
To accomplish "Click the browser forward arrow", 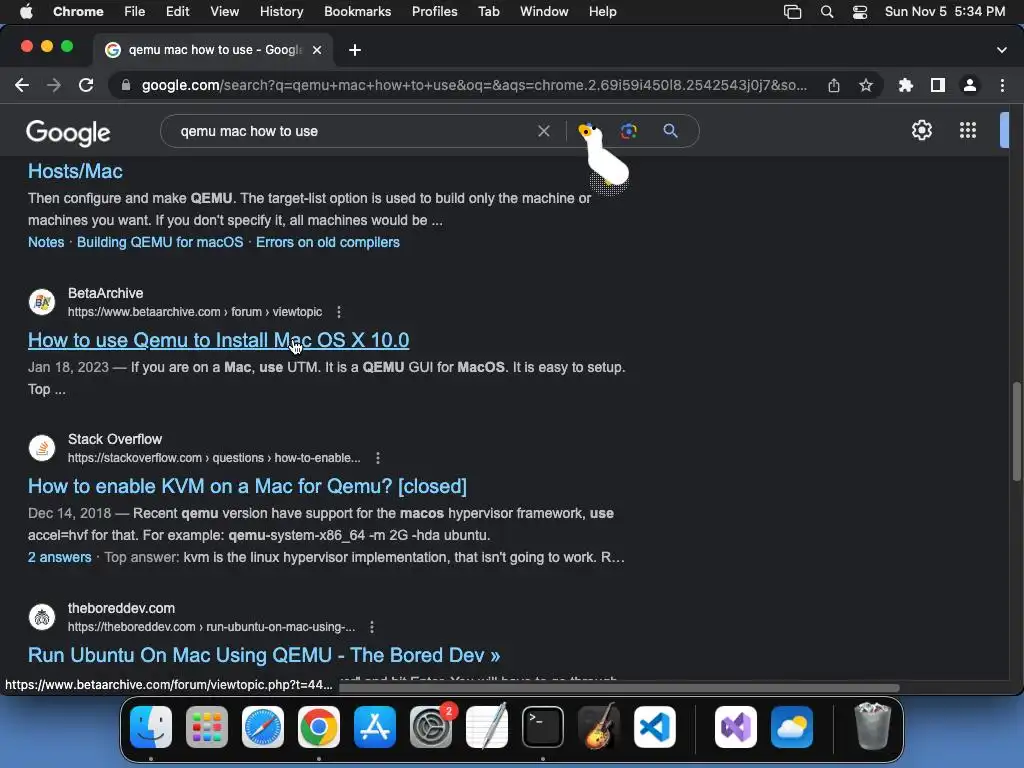I will (x=54, y=86).
